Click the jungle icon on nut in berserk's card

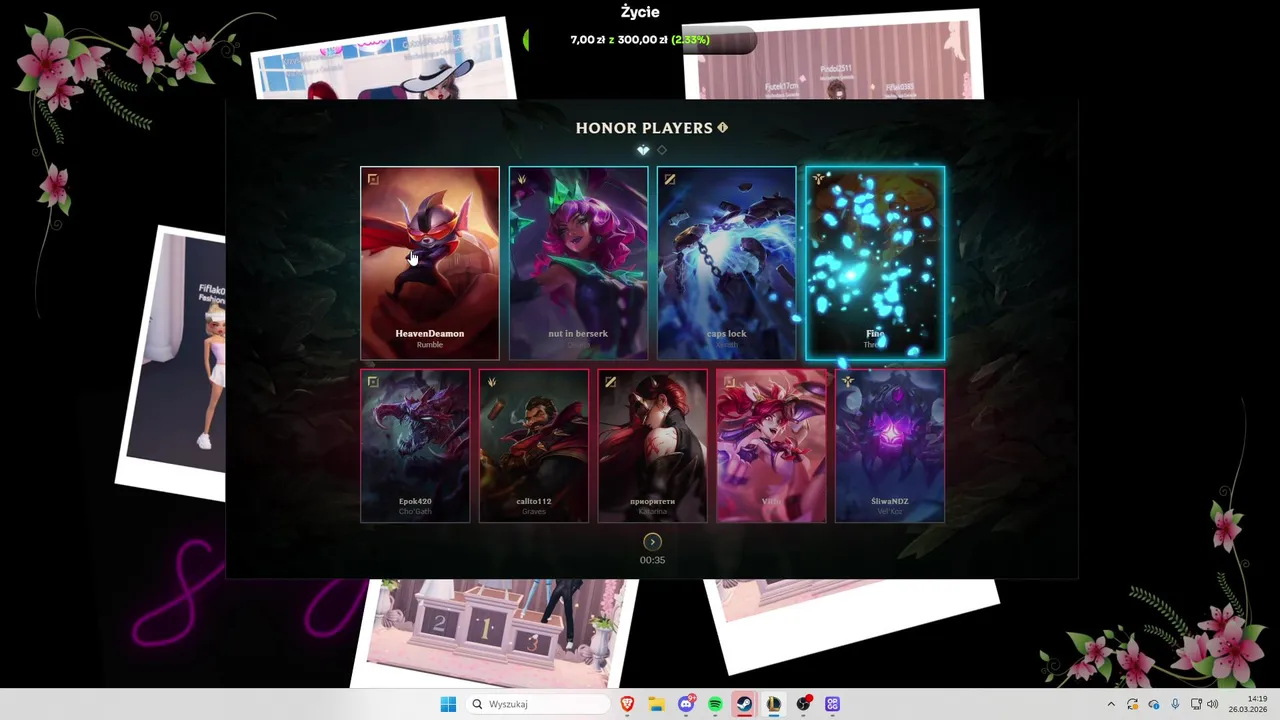point(521,180)
